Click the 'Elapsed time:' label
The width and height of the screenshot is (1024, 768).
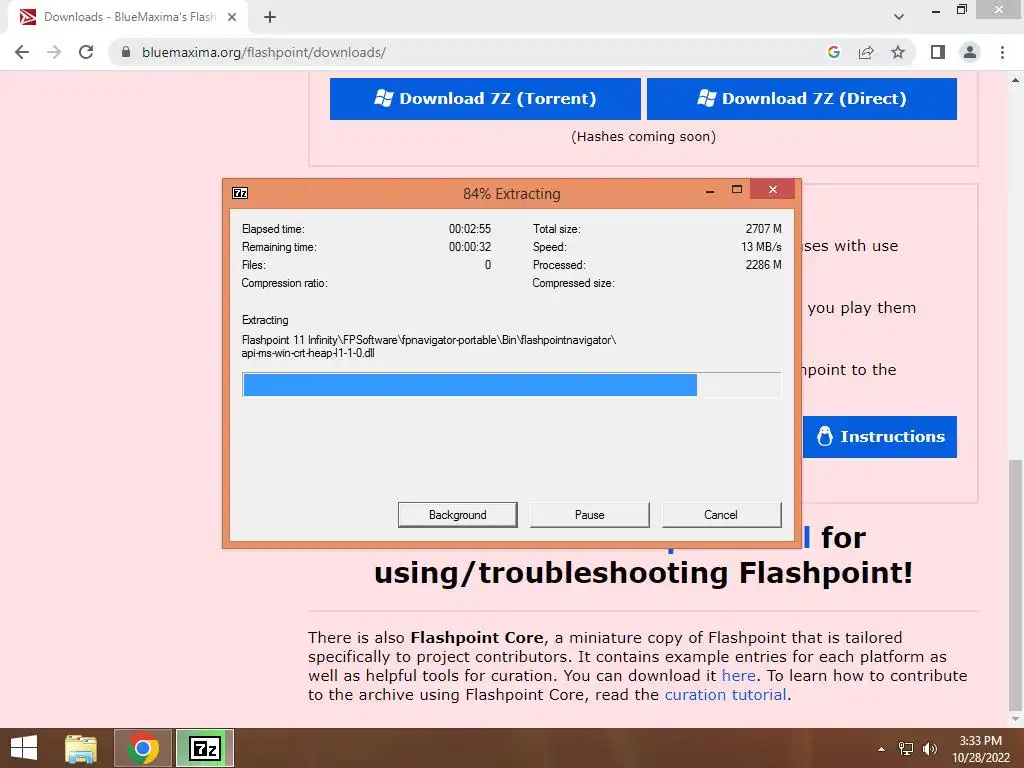click(x=273, y=229)
